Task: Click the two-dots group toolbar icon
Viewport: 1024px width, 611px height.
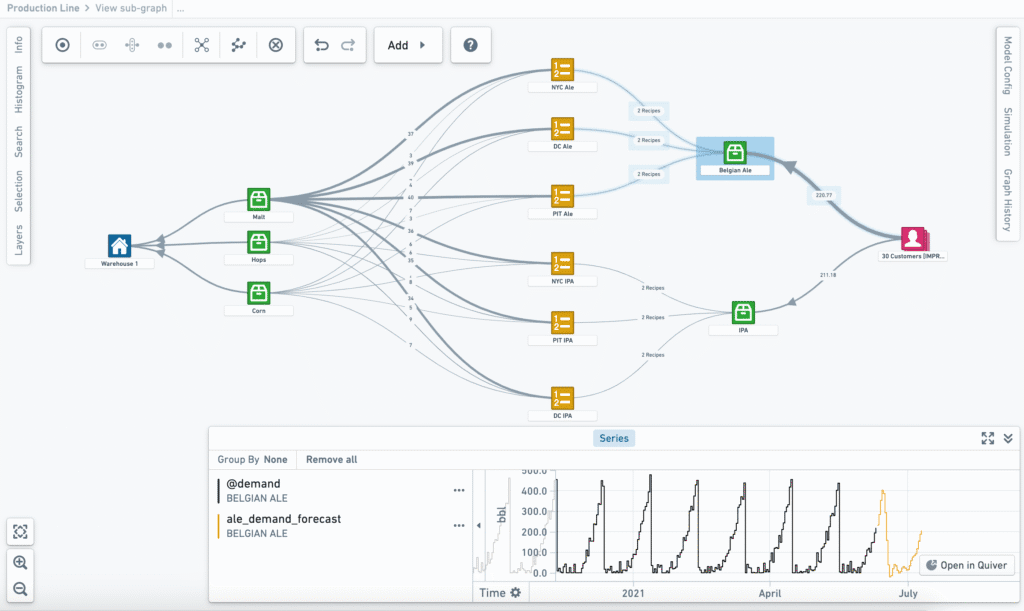Action: pyautogui.click(x=165, y=45)
